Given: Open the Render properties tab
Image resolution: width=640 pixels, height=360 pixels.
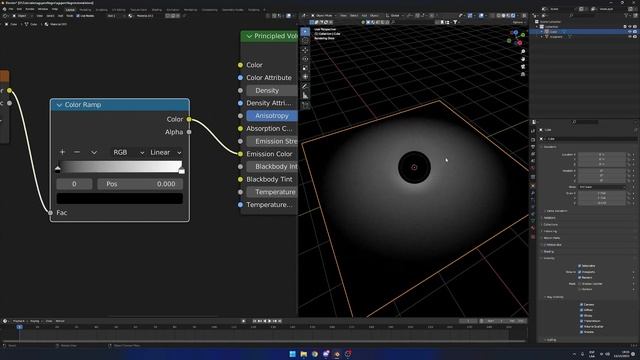Looking at the screenshot, I should click(533, 140).
